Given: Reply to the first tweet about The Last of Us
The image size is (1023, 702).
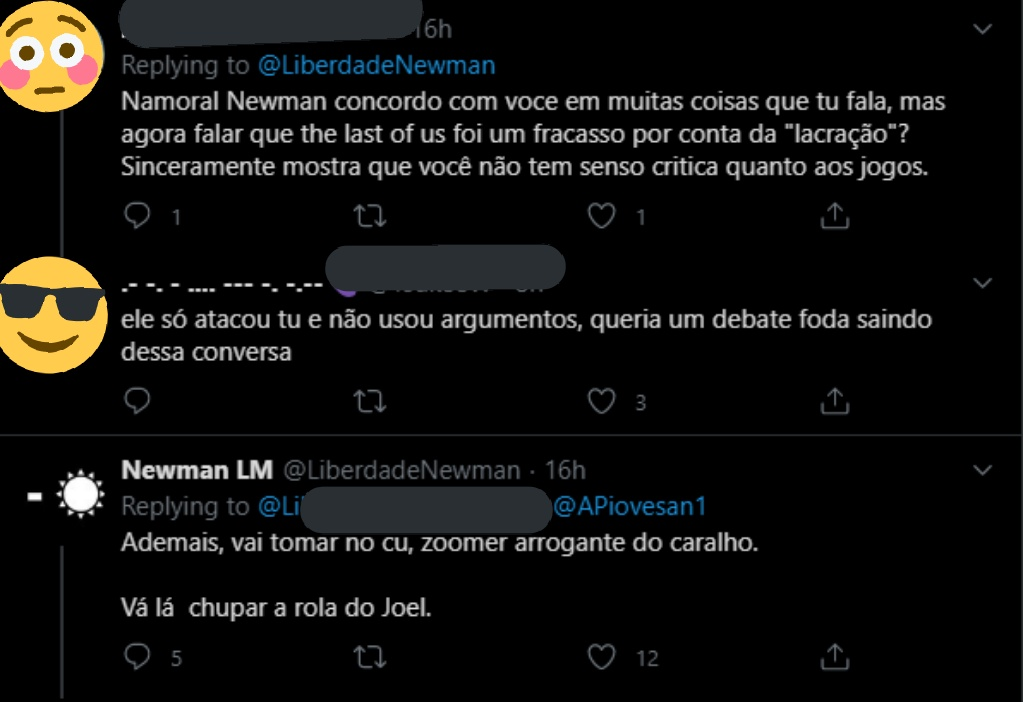Looking at the screenshot, I should click(x=137, y=215).
